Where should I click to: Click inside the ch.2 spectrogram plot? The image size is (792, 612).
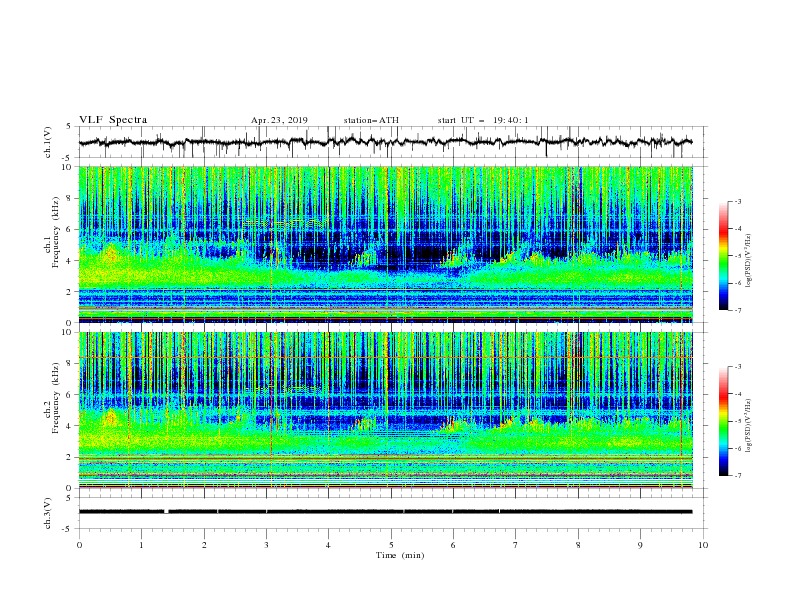[385, 410]
